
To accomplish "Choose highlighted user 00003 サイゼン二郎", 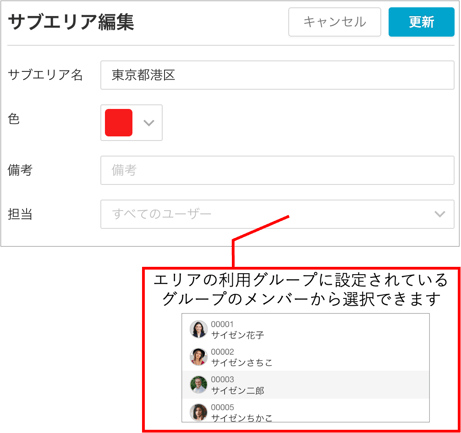I will point(305,385).
